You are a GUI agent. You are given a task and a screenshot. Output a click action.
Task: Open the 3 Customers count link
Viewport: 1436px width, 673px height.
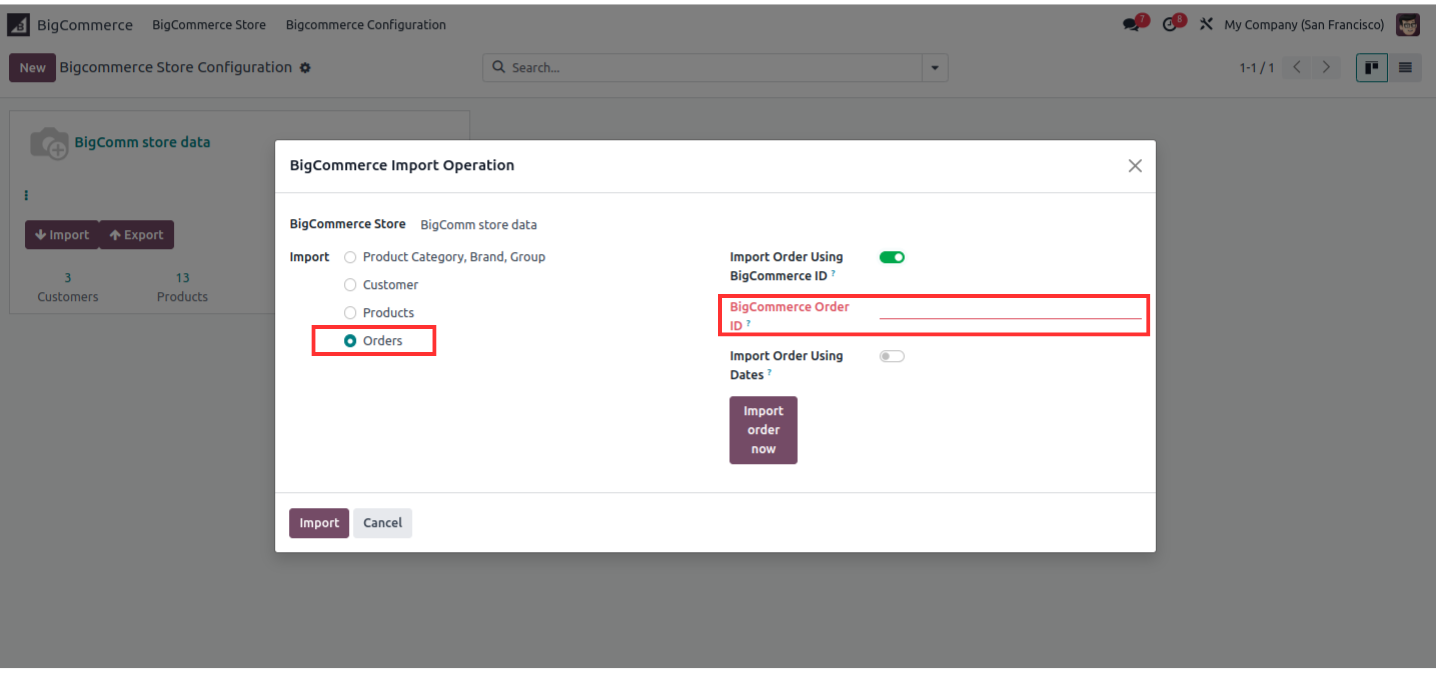click(68, 287)
